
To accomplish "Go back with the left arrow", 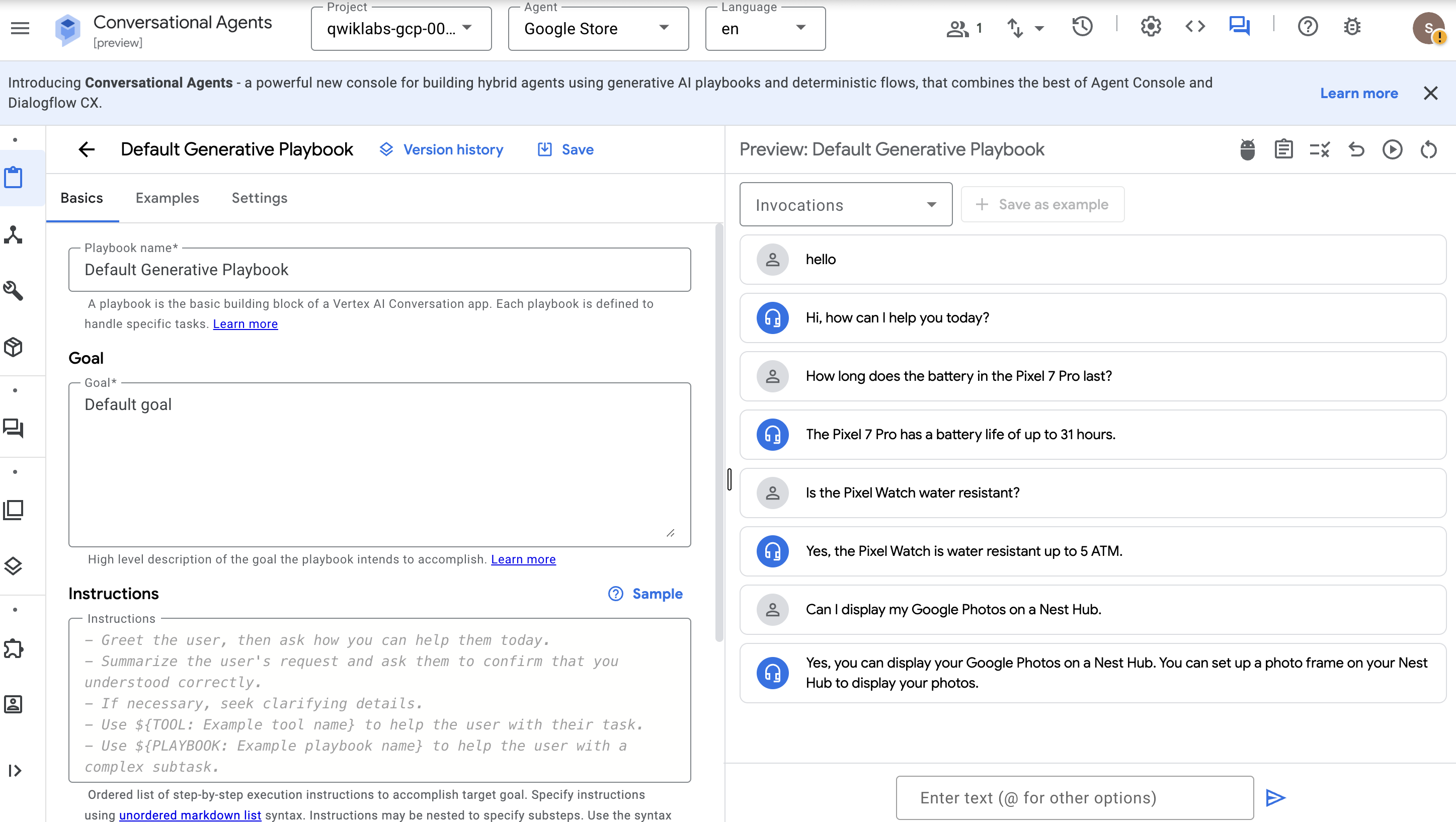I will tap(86, 149).
